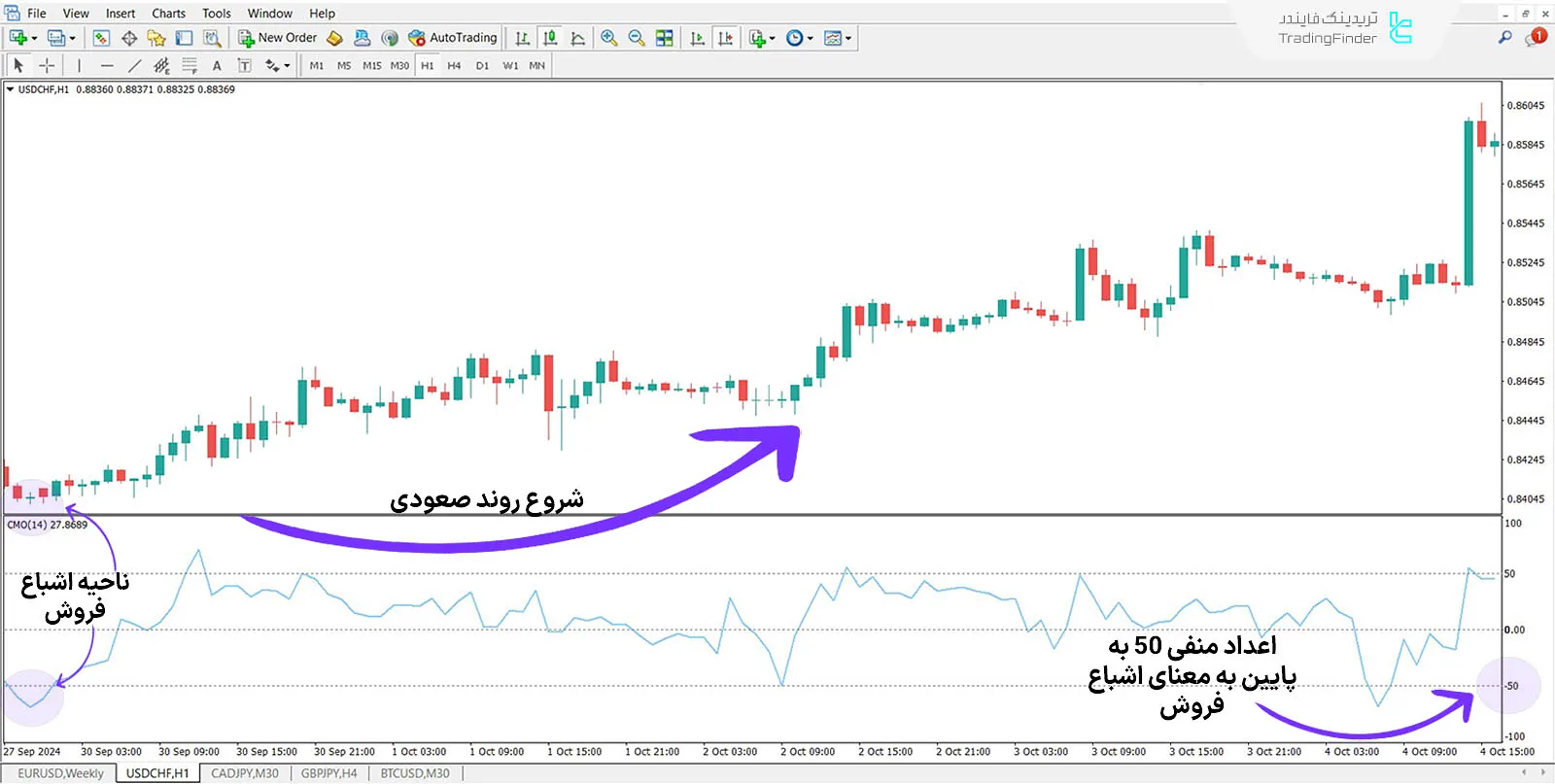Draw a trendline with the diagonal line tool
The width and height of the screenshot is (1555, 784).
pos(134,66)
